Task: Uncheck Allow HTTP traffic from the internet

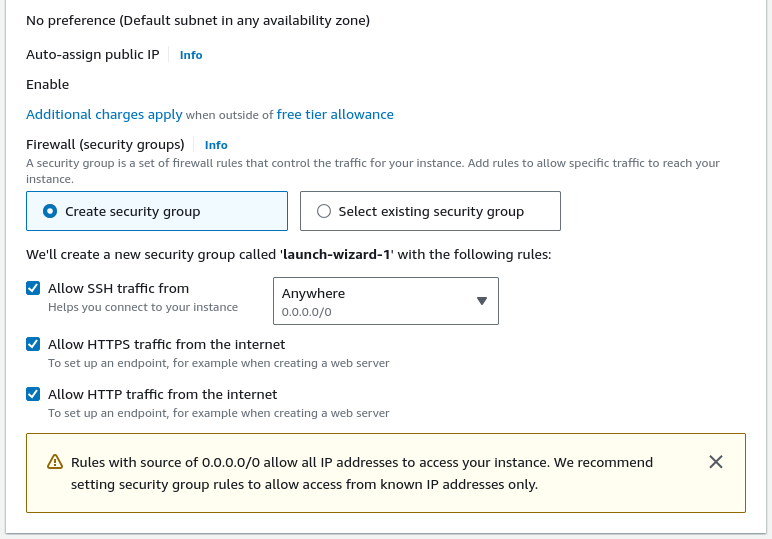Action: point(33,394)
